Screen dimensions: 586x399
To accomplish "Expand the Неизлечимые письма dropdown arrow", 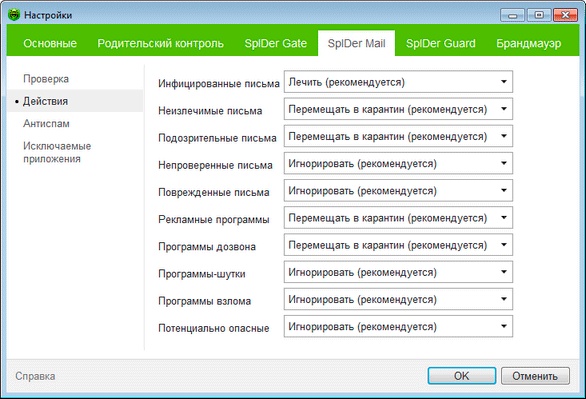I will (x=503, y=109).
